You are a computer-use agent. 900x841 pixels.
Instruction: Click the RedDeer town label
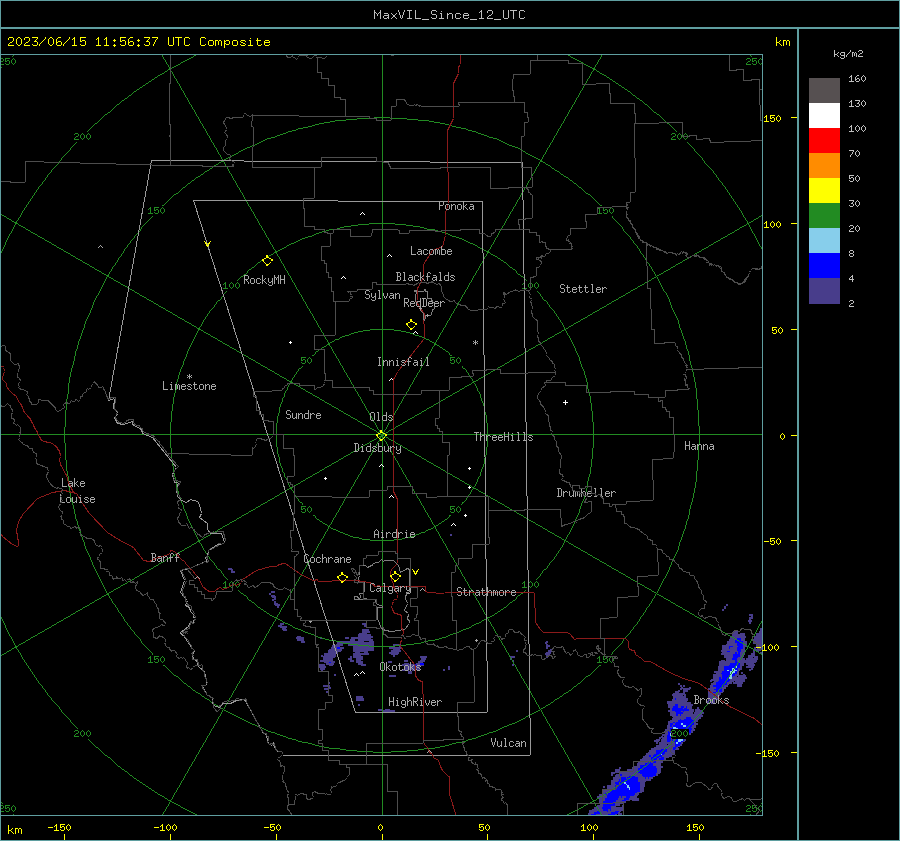coord(424,303)
